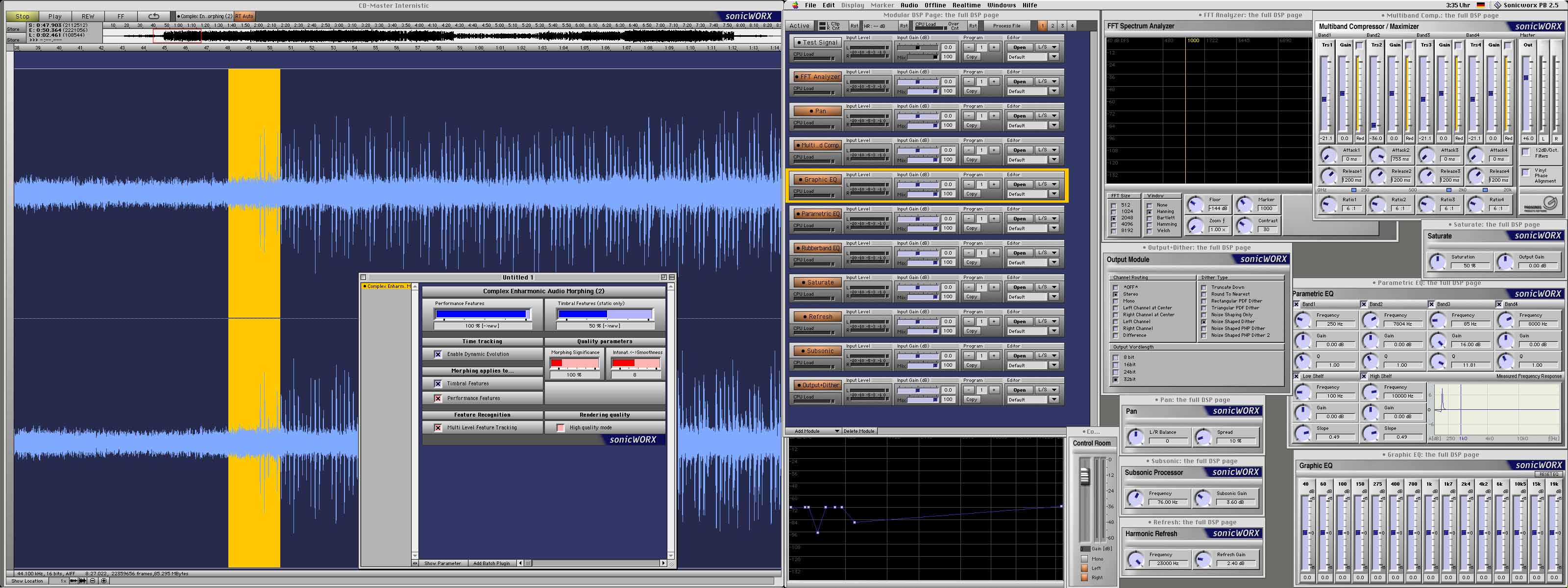Expand the Add Module dropdown
The image size is (1568, 588).
point(814,431)
